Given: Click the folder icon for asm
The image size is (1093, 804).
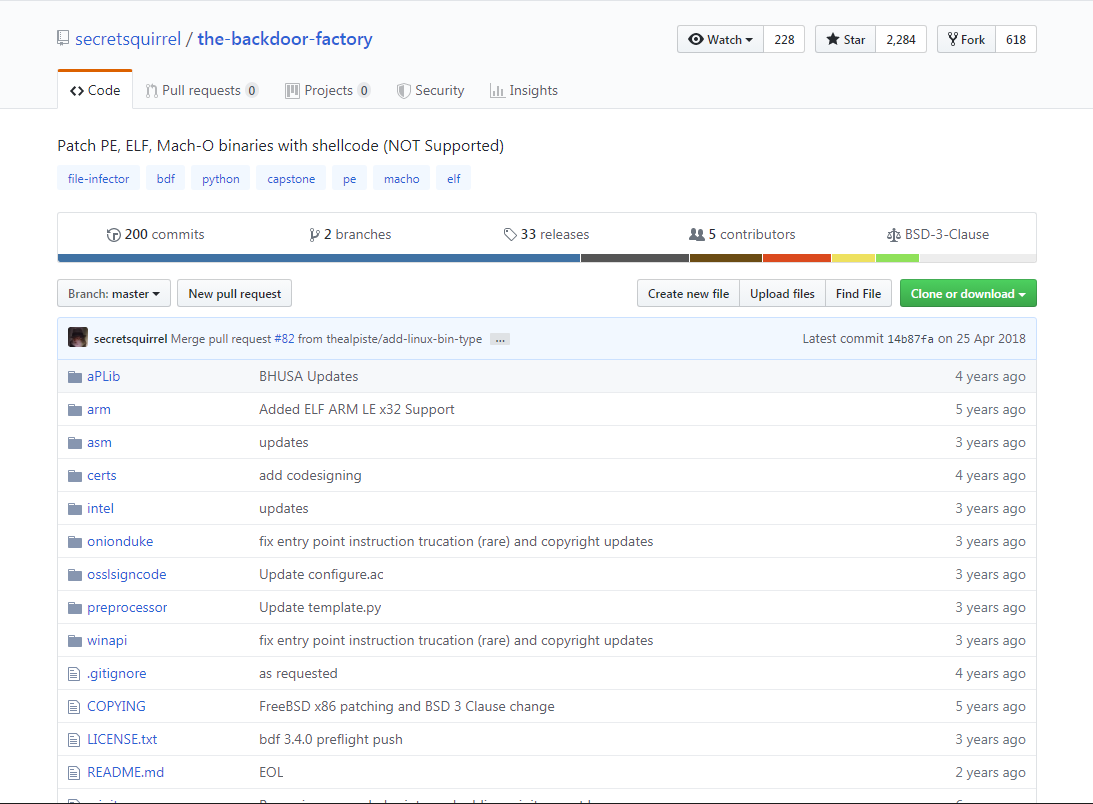Looking at the screenshot, I should click(x=75, y=443).
